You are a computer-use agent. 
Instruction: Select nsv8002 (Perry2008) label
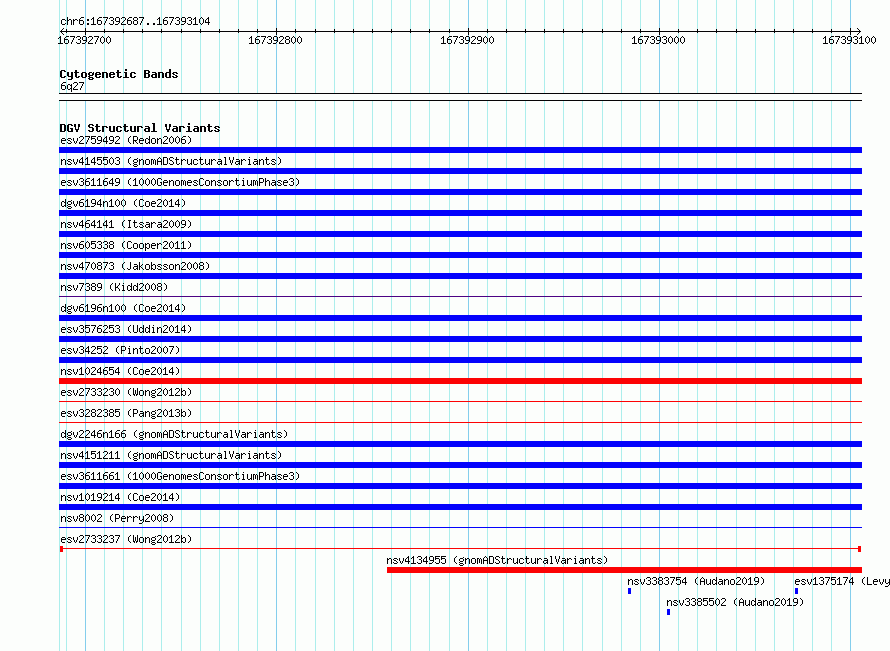pyautogui.click(x=117, y=518)
